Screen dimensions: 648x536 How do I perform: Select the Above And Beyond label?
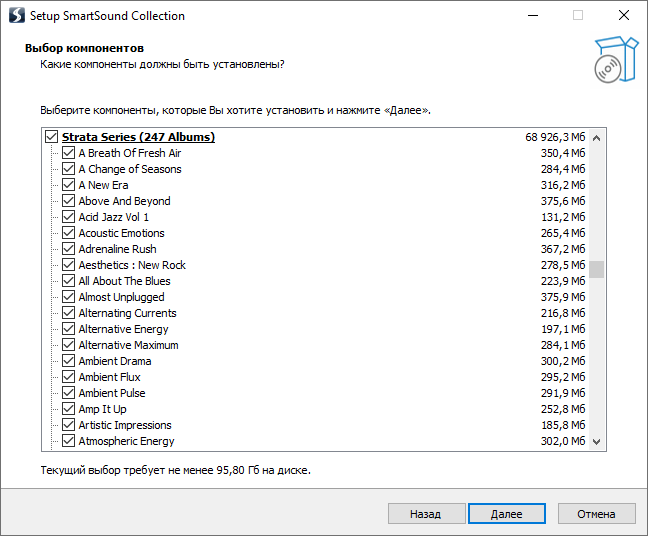(124, 201)
